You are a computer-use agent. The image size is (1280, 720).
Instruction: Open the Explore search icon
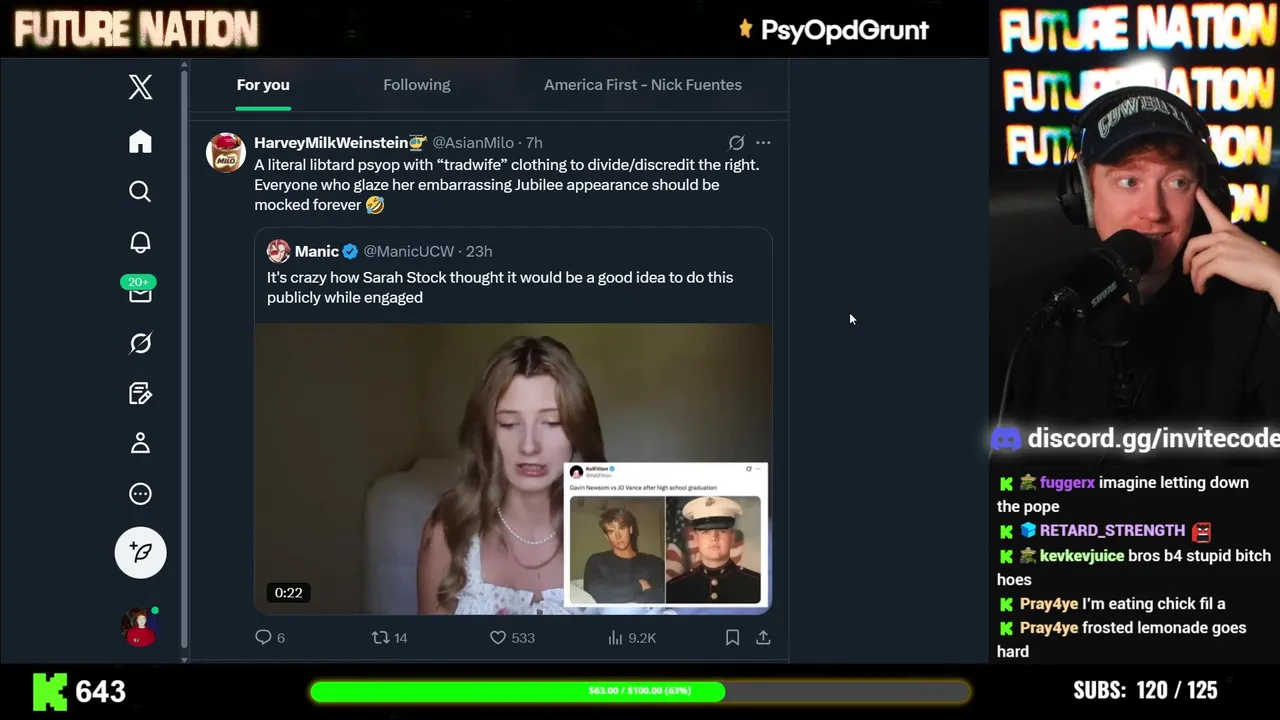pos(140,191)
